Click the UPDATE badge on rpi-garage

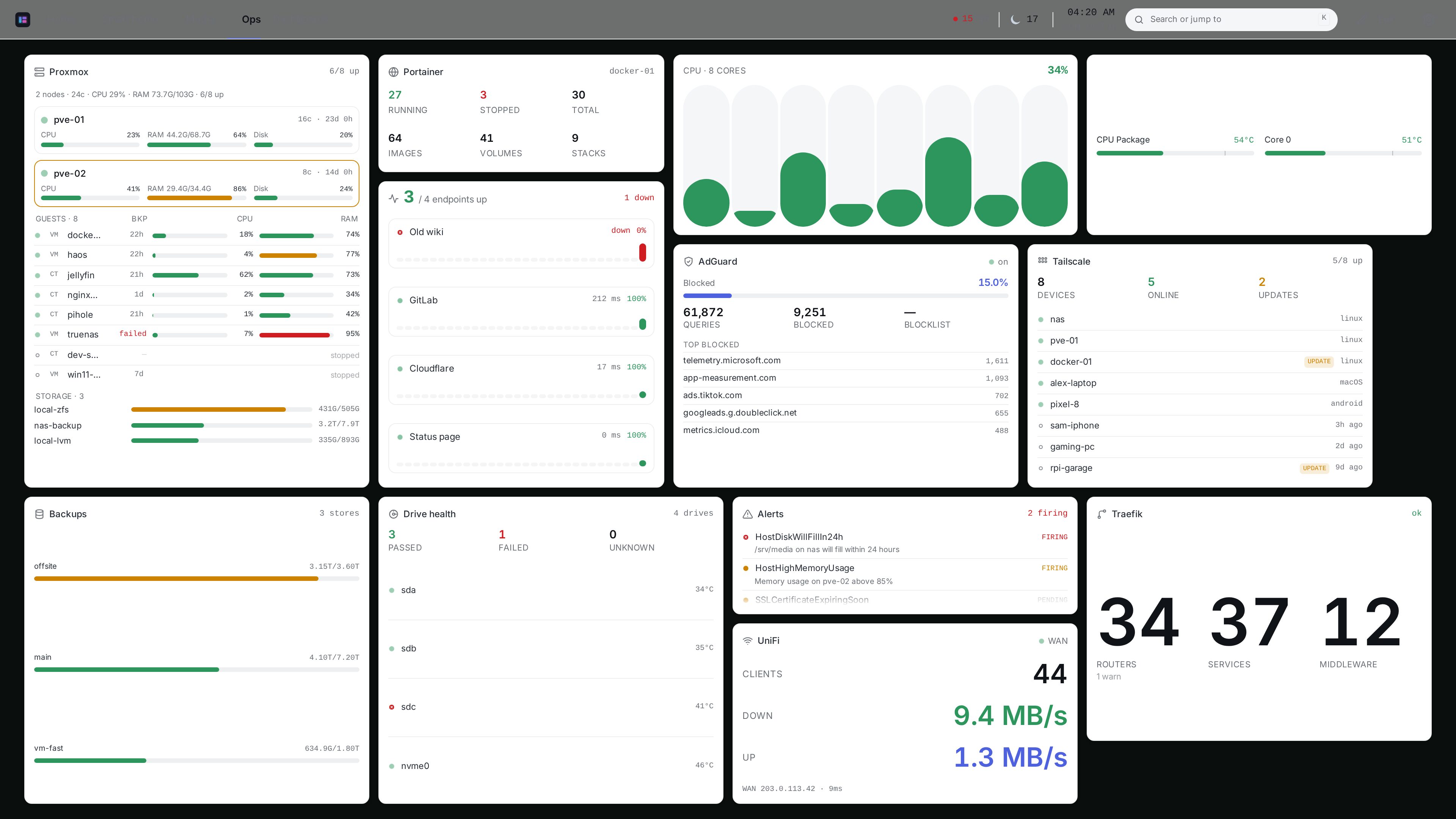[1314, 468]
